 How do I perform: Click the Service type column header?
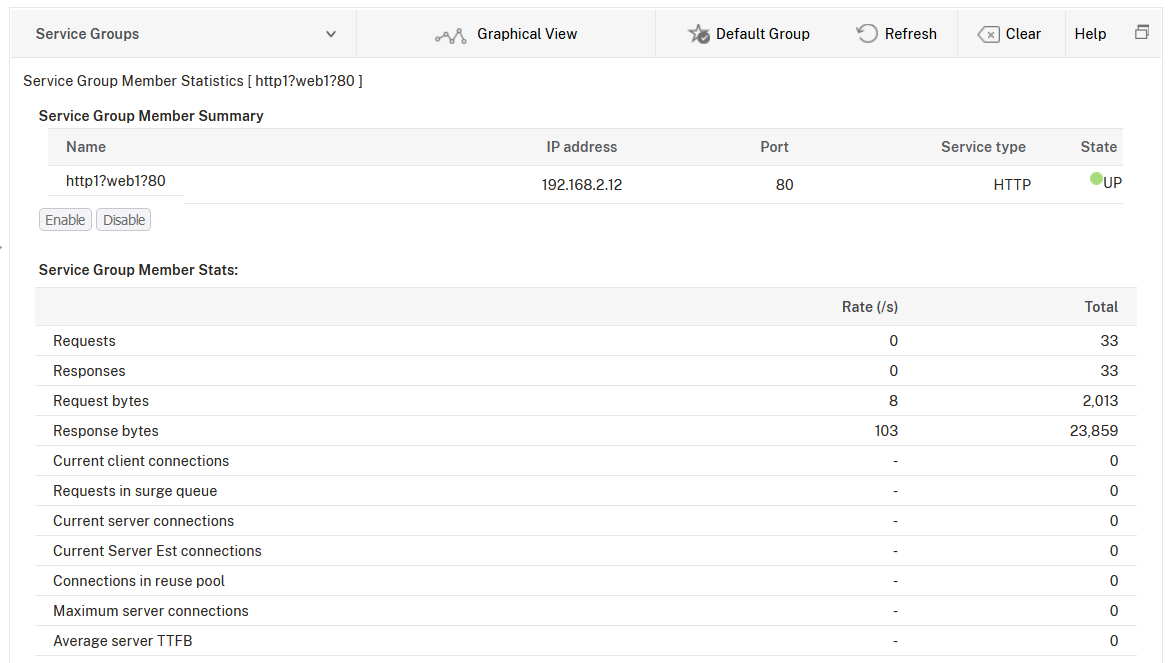click(x=982, y=147)
